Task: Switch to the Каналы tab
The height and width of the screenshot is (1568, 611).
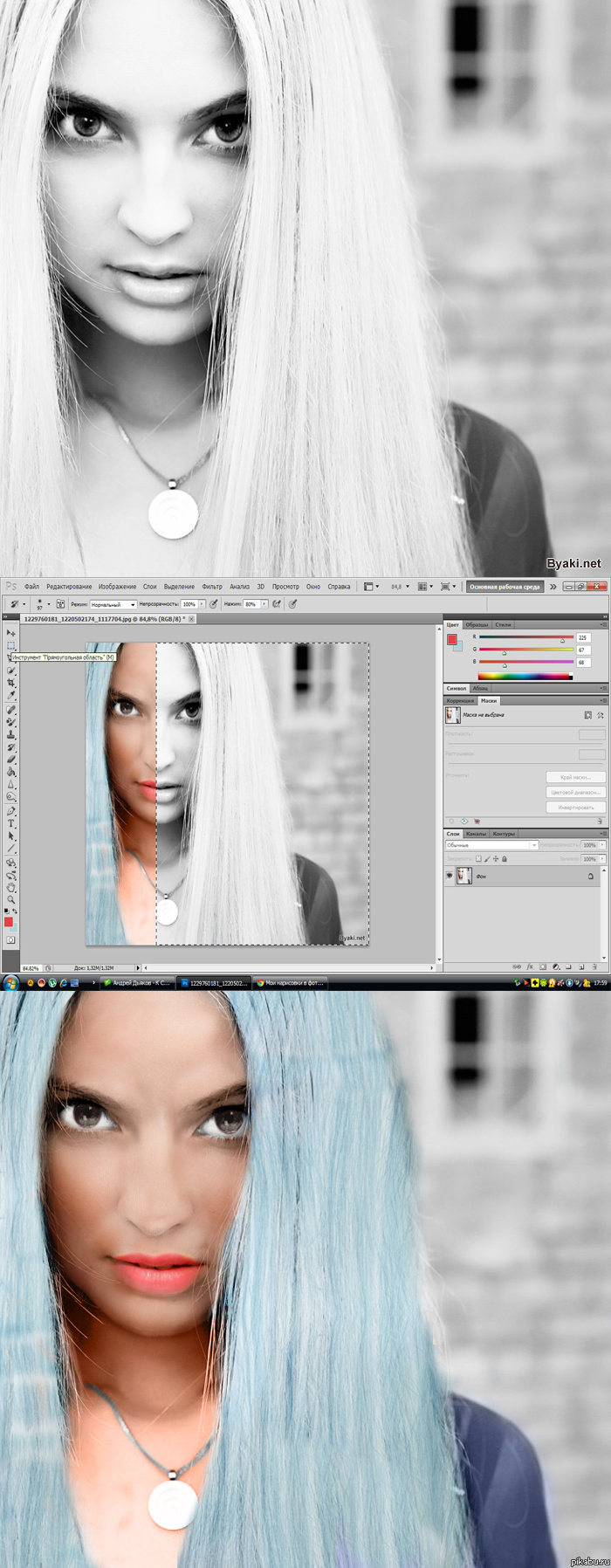Action: pos(476,834)
